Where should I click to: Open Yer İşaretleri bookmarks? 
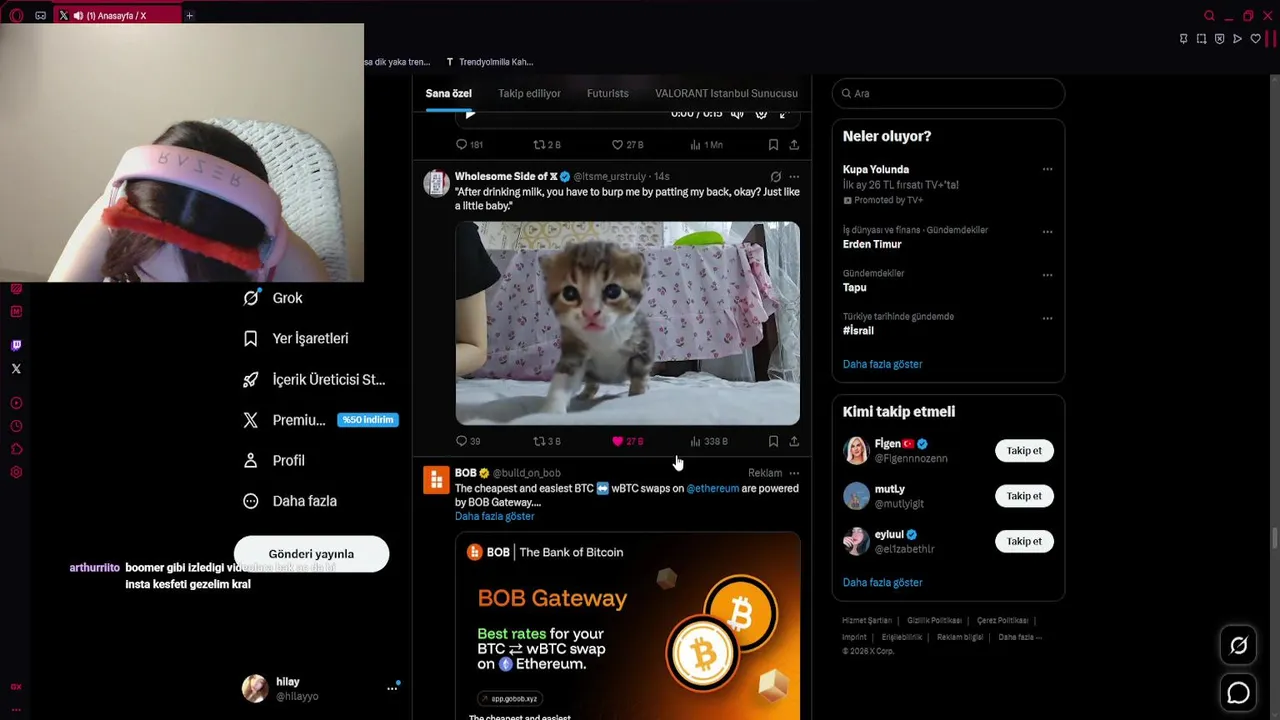click(296, 338)
